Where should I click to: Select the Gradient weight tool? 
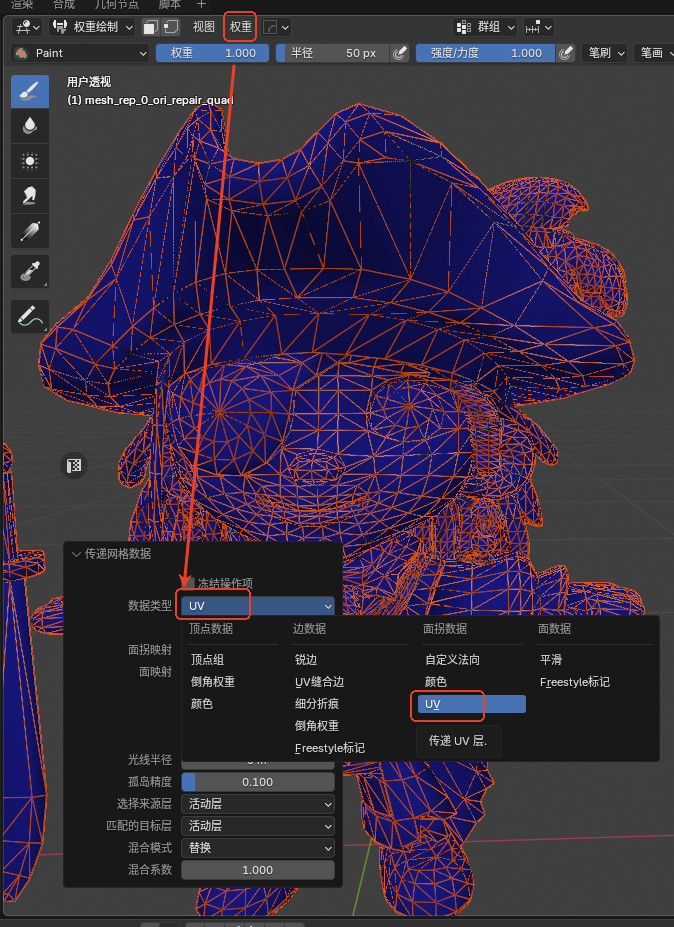[x=30, y=231]
